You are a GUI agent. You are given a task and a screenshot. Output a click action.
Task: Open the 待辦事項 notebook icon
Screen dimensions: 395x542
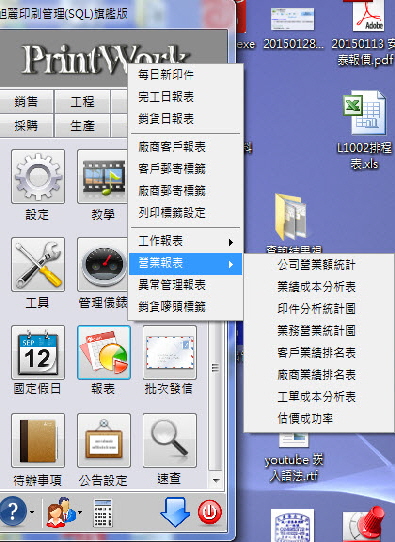click(x=38, y=440)
